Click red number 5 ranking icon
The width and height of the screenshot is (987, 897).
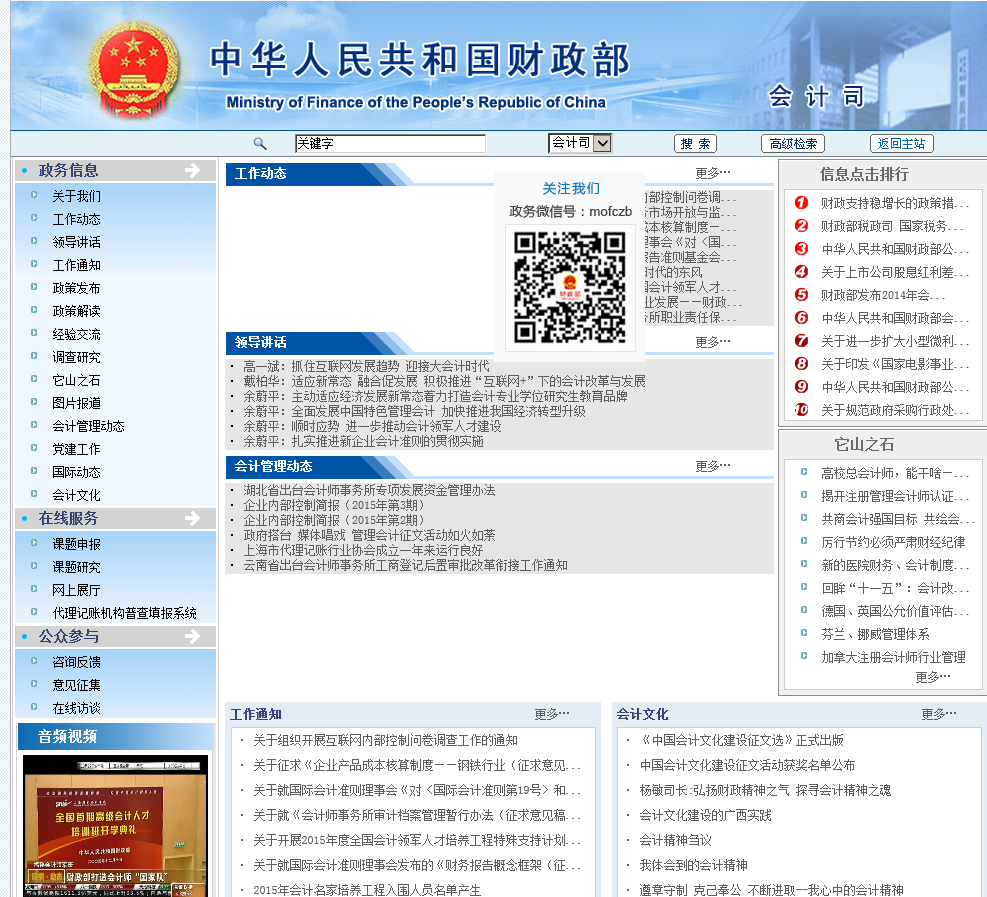[x=801, y=295]
